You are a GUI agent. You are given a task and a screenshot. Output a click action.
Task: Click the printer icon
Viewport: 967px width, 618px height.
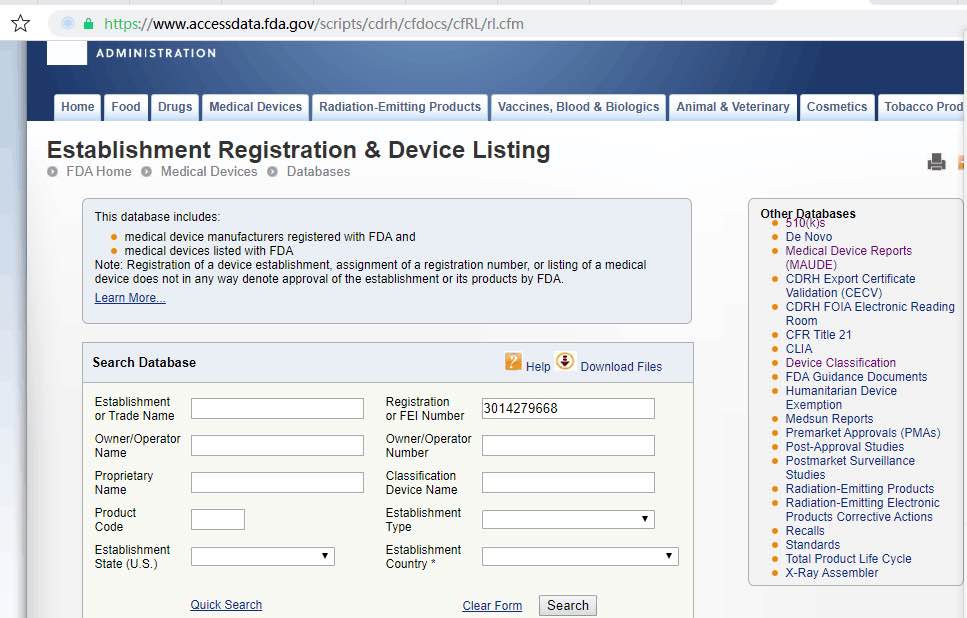point(936,162)
